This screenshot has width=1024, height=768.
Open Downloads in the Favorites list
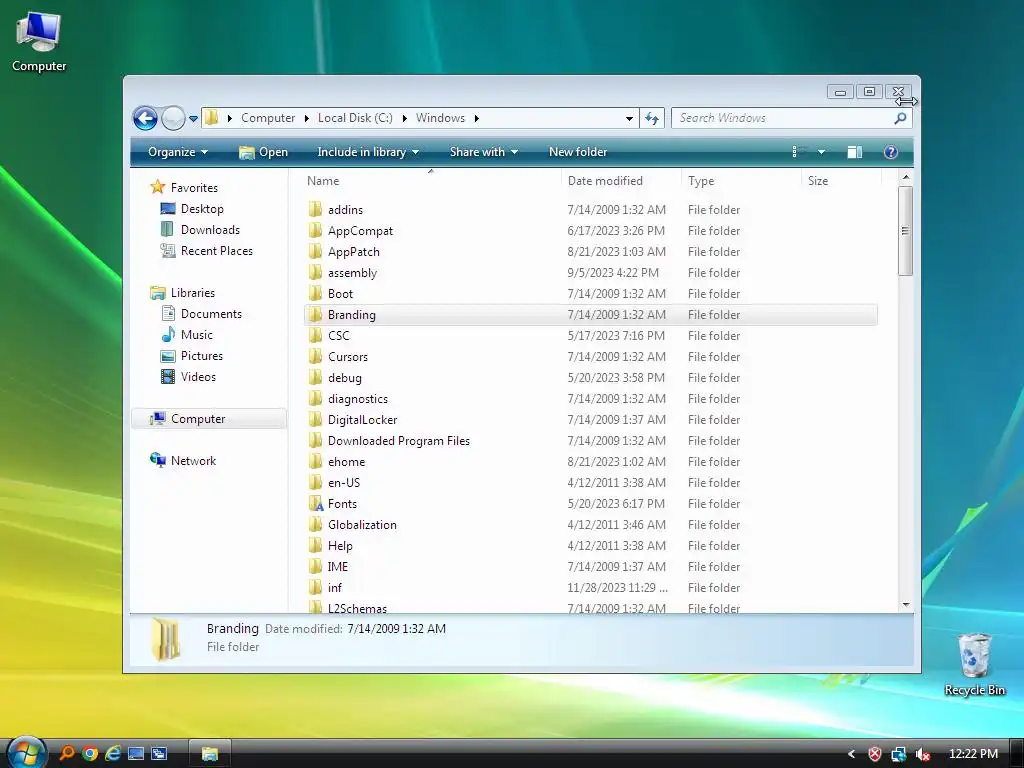coord(210,230)
